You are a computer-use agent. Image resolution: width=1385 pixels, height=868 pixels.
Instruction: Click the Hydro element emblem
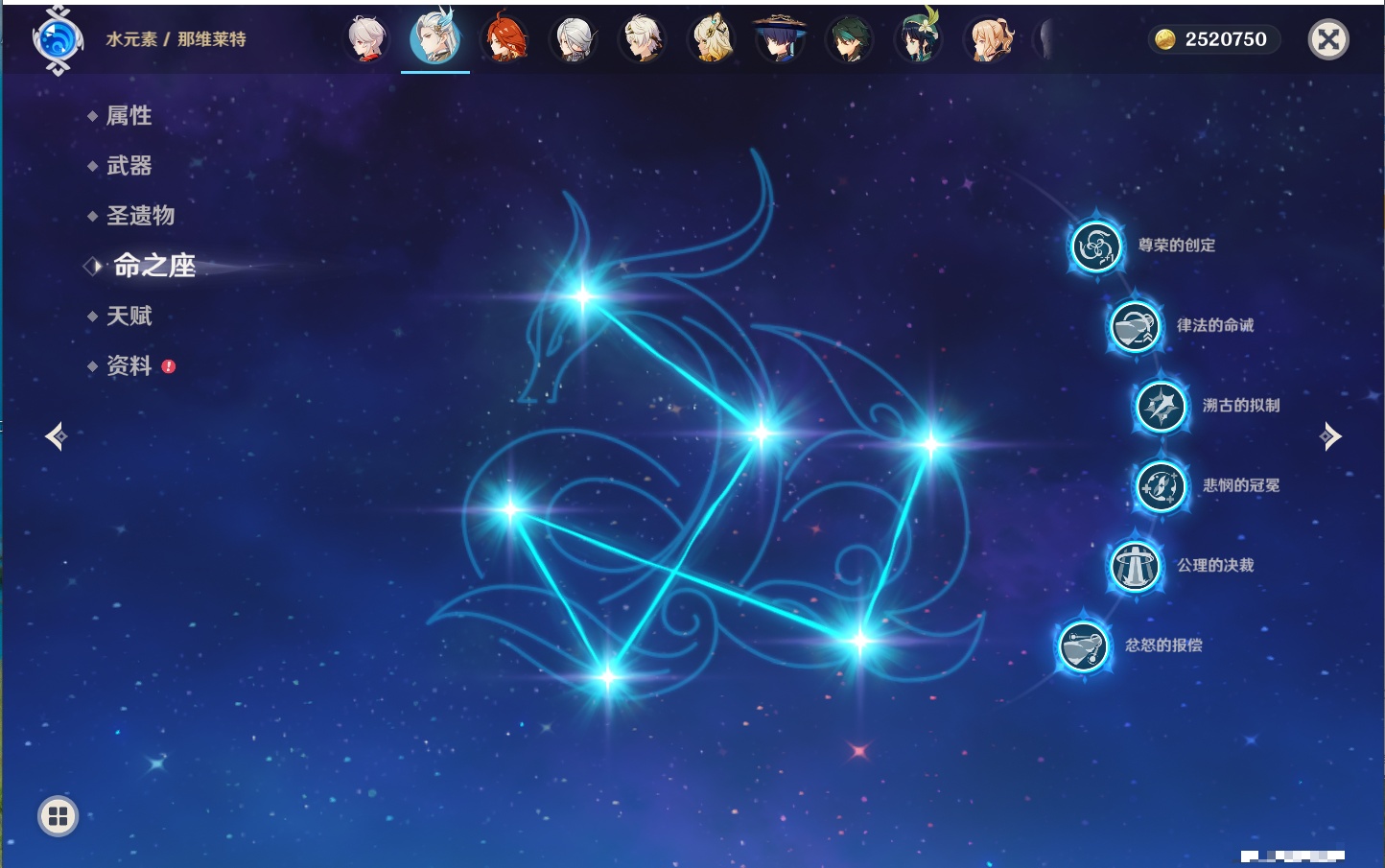pos(58,40)
